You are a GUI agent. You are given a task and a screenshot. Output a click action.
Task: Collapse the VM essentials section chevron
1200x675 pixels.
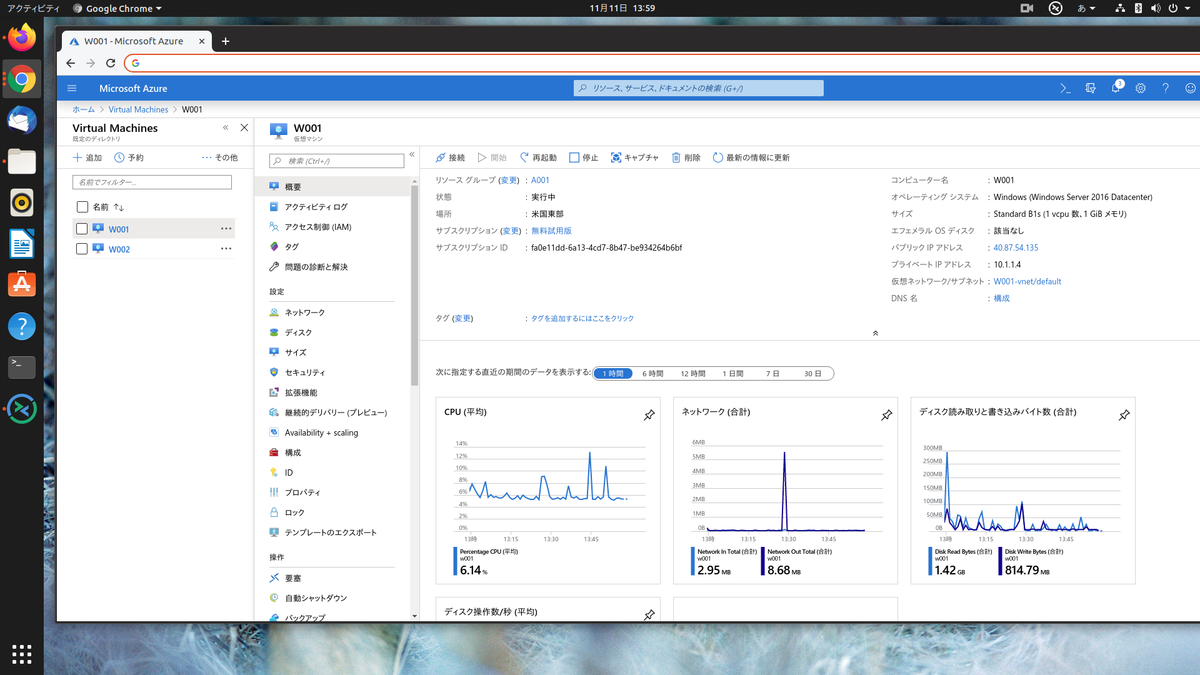(875, 333)
